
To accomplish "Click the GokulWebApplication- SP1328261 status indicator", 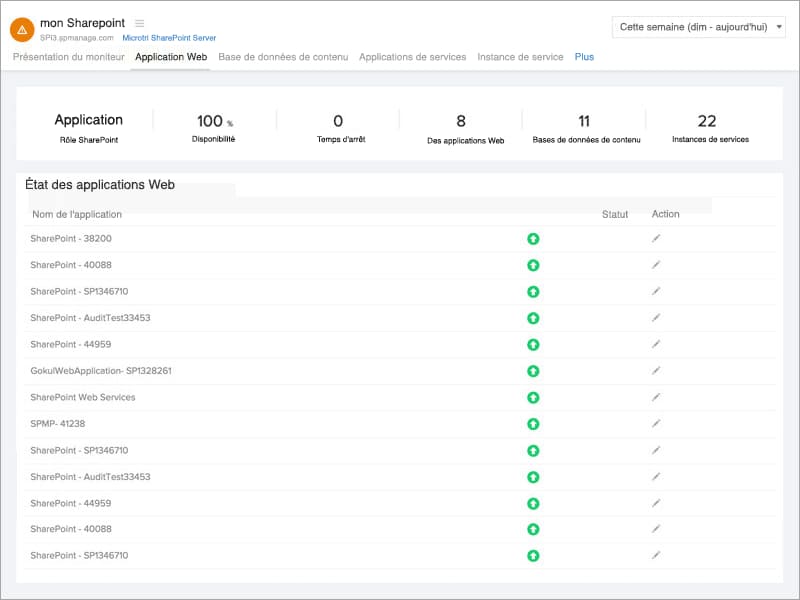I will coord(533,371).
